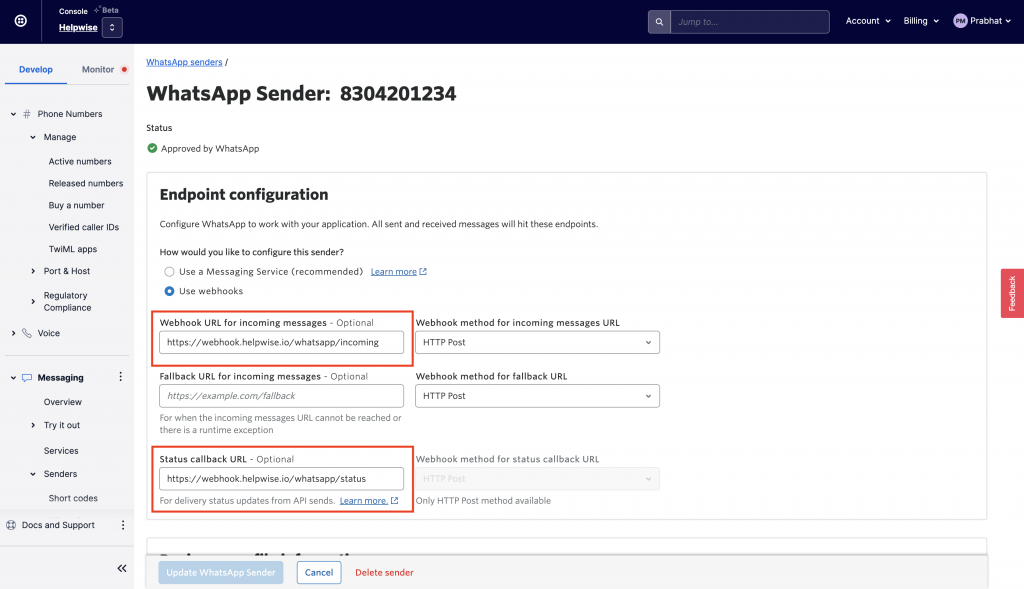Open Active numbers in sidebar
This screenshot has height=589, width=1024.
[80, 161]
